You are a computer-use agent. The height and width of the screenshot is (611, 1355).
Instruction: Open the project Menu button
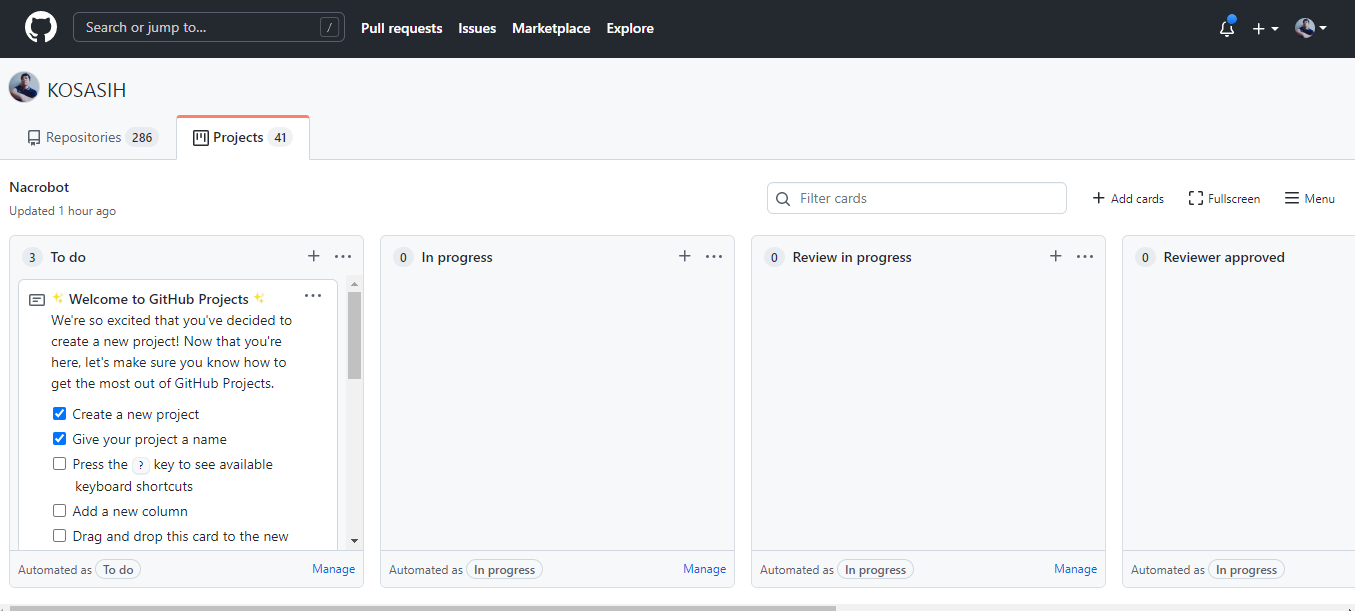(1309, 198)
